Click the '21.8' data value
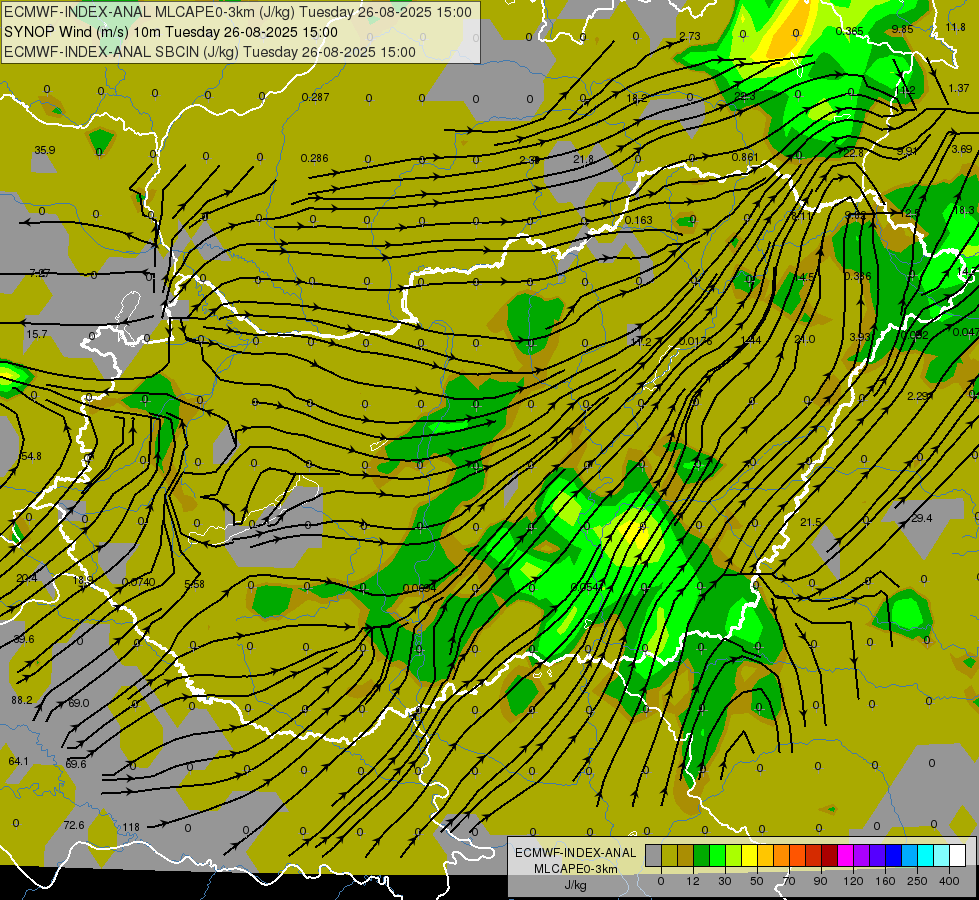The image size is (979, 900). [584, 159]
